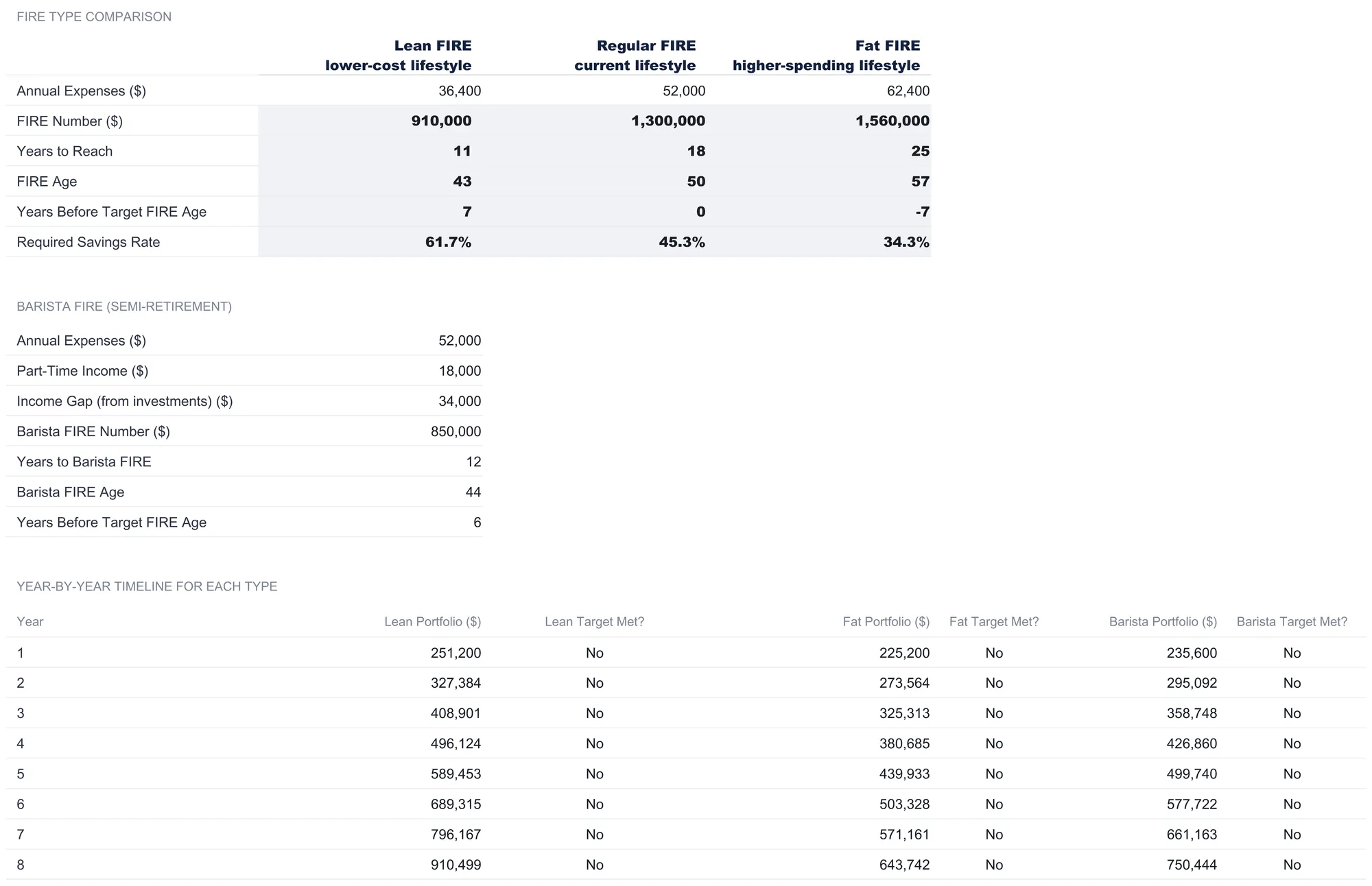This screenshot has width=1372, height=886.
Task: Select Lean required savings rate 61.7%
Action: click(x=448, y=242)
